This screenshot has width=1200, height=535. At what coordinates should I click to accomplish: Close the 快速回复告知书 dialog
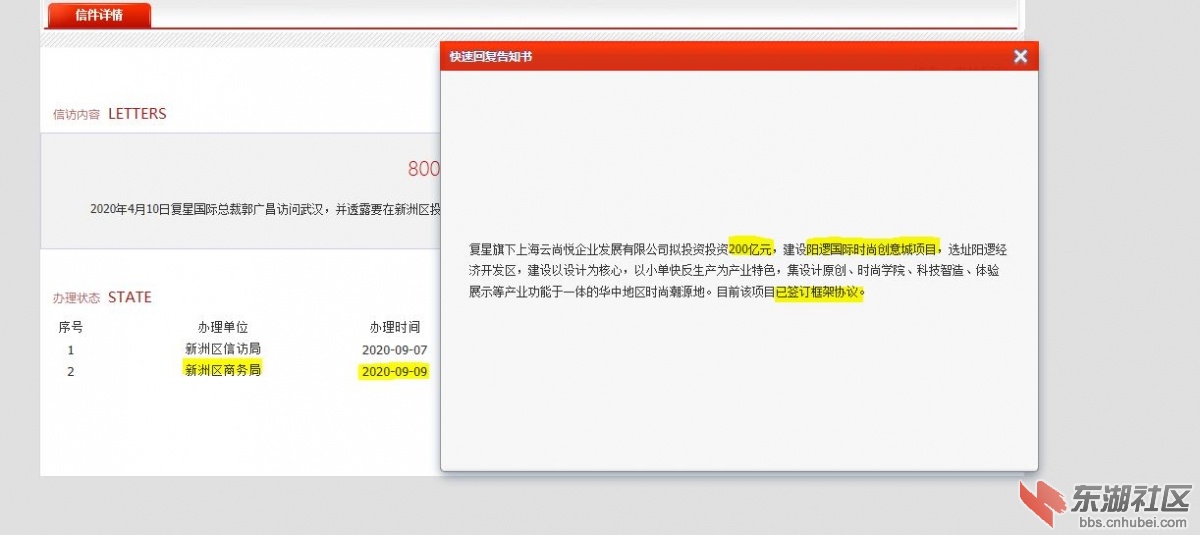pyautogui.click(x=1020, y=57)
